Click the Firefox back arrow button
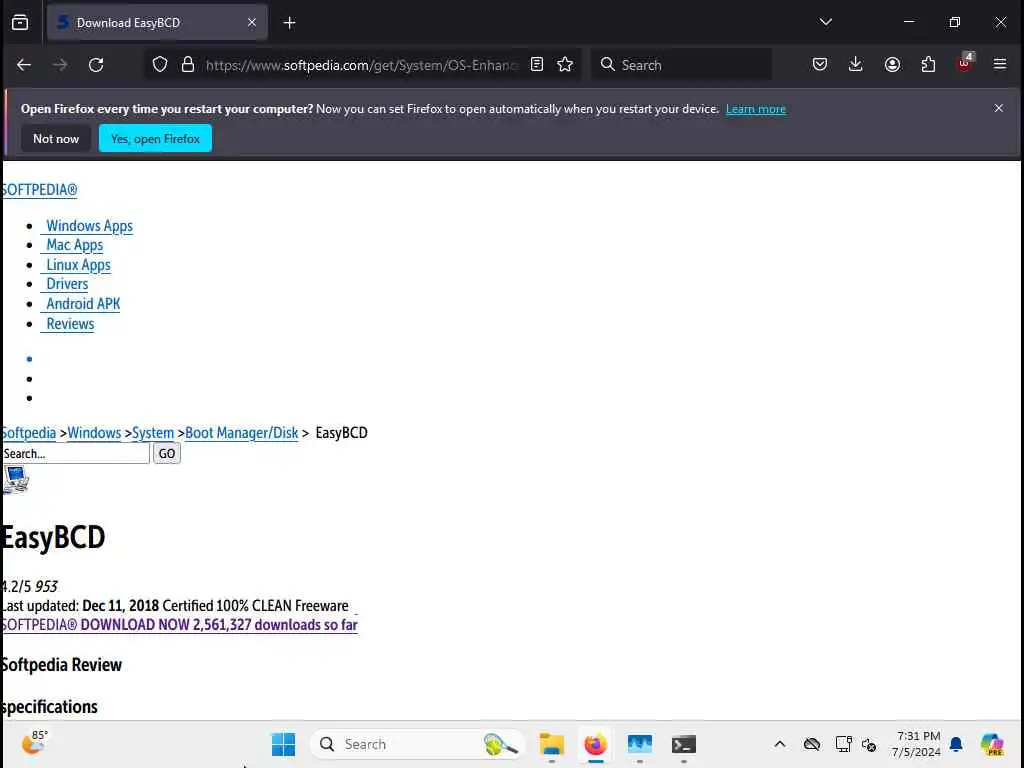 pyautogui.click(x=24, y=65)
